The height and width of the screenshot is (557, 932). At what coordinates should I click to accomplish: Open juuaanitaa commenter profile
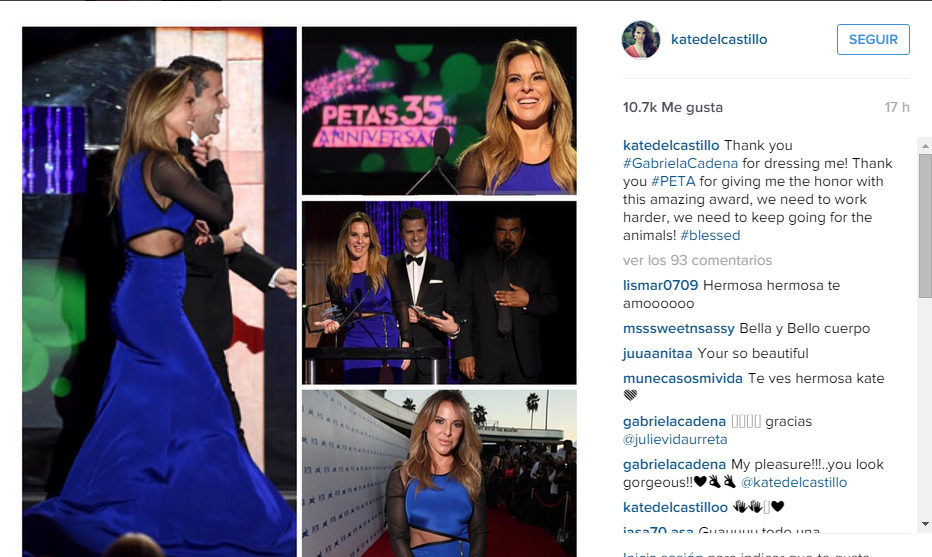657,354
